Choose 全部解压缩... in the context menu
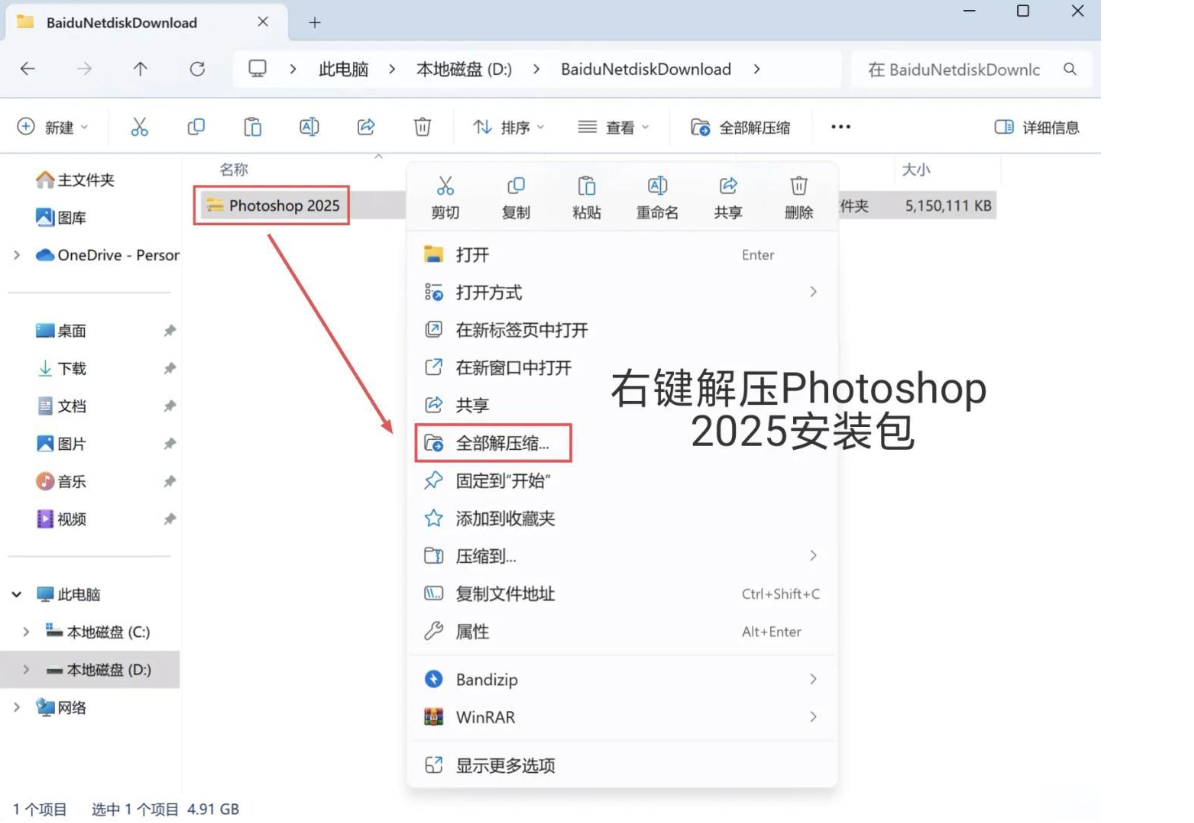This screenshot has height=823, width=1194. 622,443
